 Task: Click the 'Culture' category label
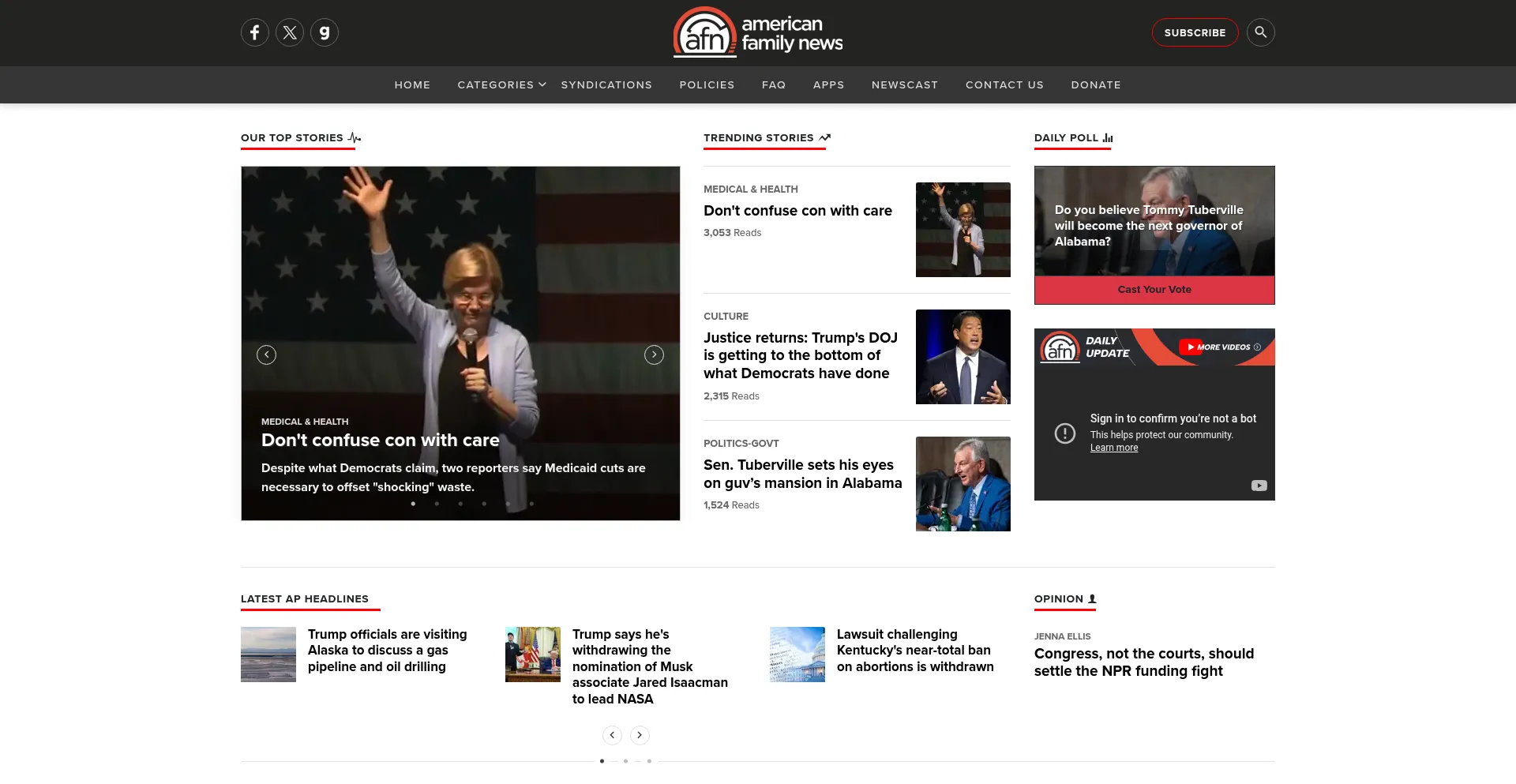click(726, 317)
